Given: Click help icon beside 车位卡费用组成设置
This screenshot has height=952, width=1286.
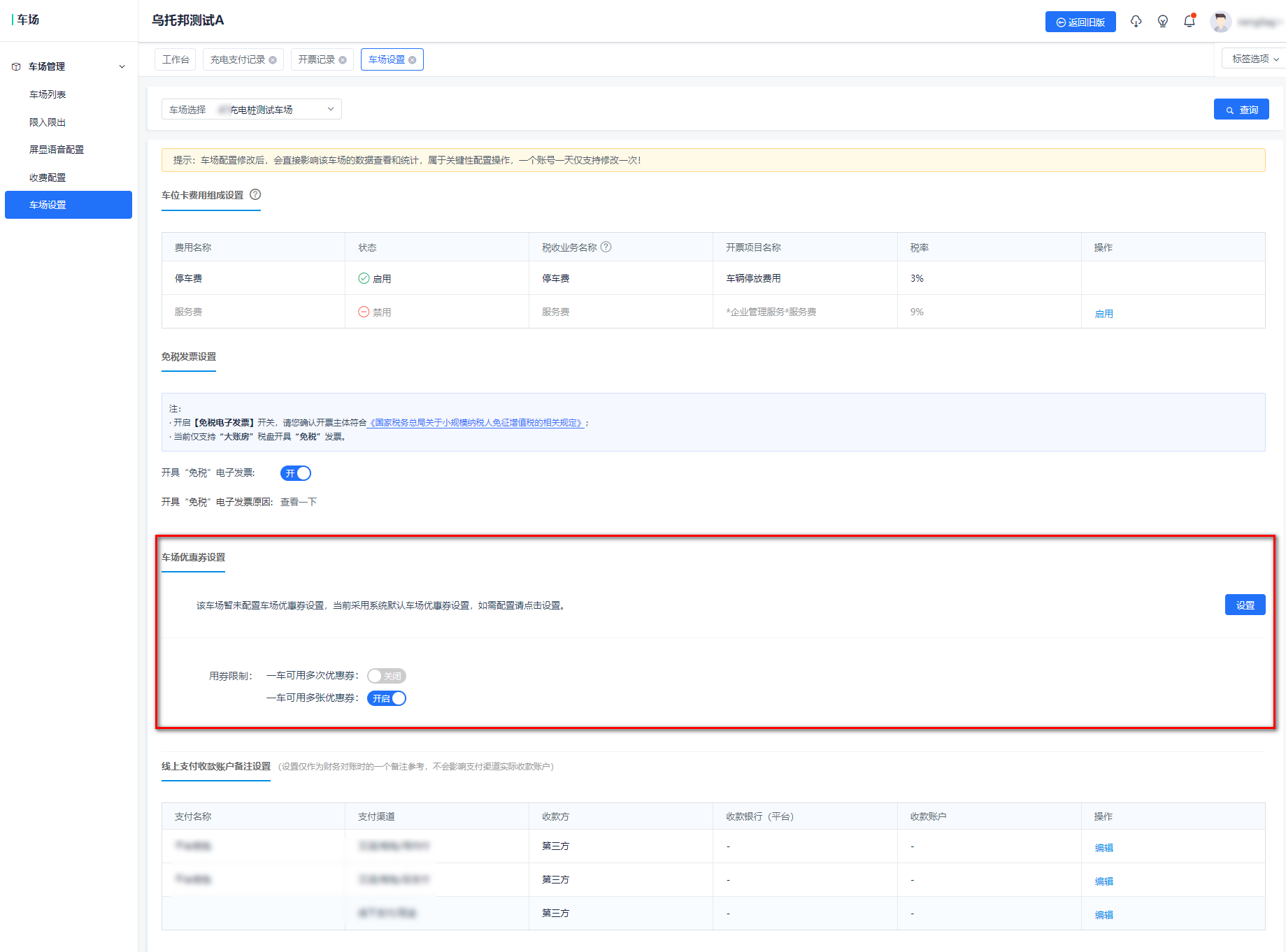Looking at the screenshot, I should 255,194.
